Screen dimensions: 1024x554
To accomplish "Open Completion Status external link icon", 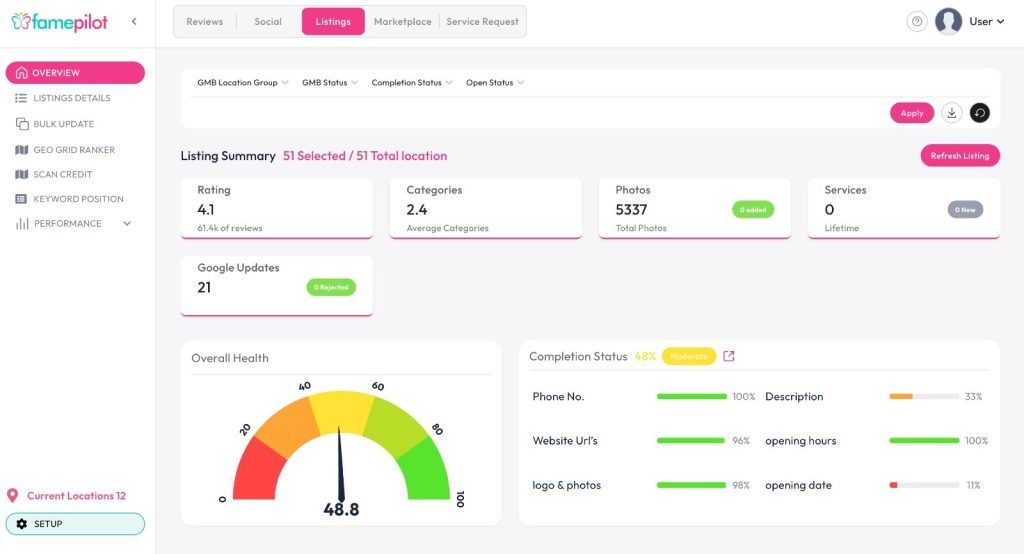I will [x=729, y=356].
